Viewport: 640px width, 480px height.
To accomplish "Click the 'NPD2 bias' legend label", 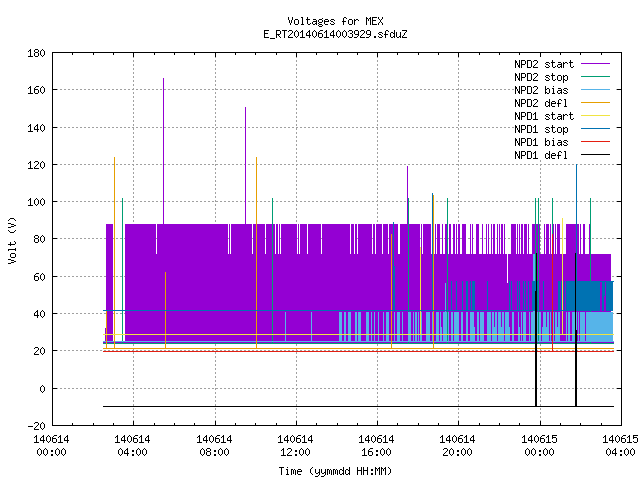I will point(541,90).
